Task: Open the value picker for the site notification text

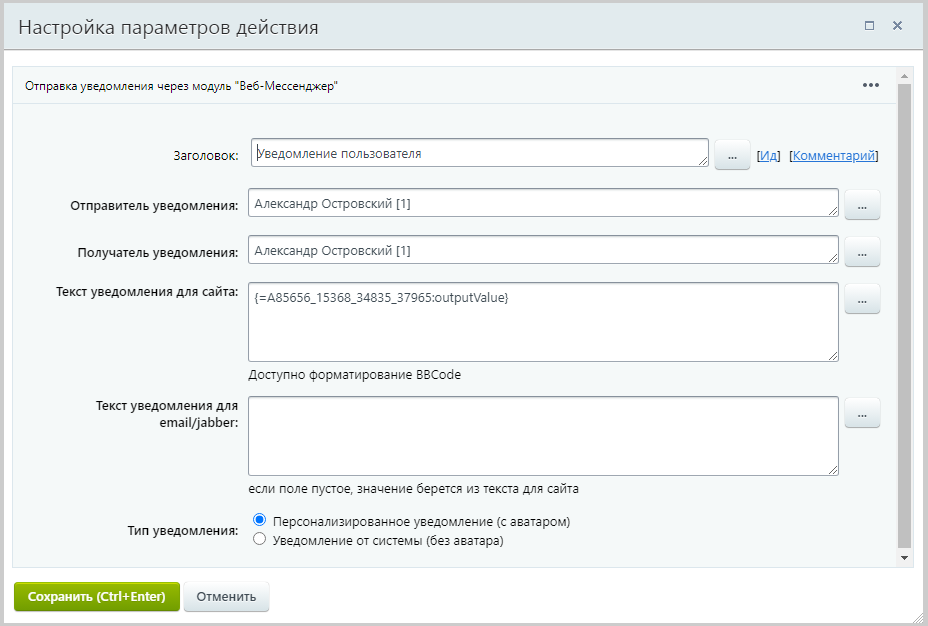Action: coord(862,298)
